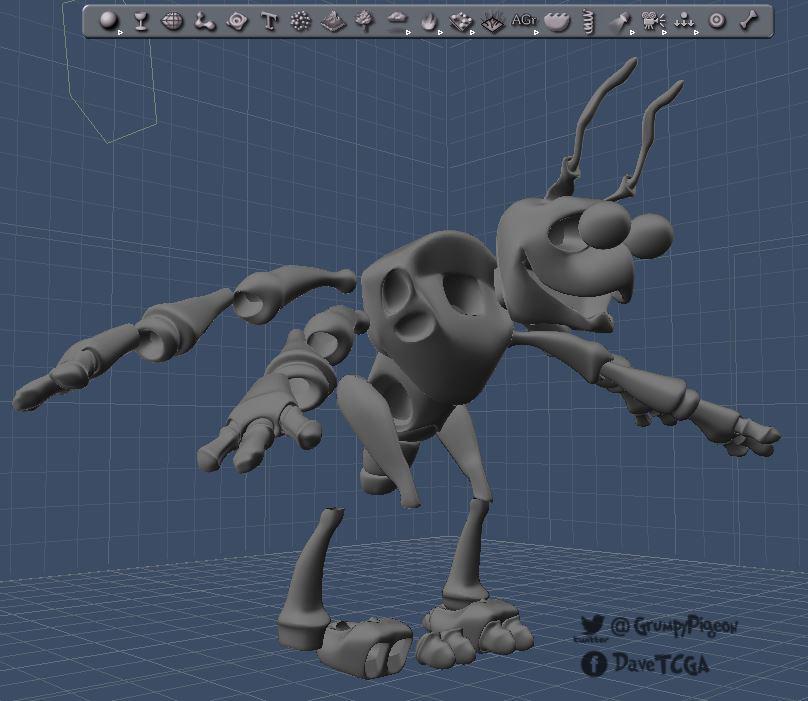Viewport: 808px width, 701px height.
Task: Insert a sphere primitive object
Action: (109, 21)
